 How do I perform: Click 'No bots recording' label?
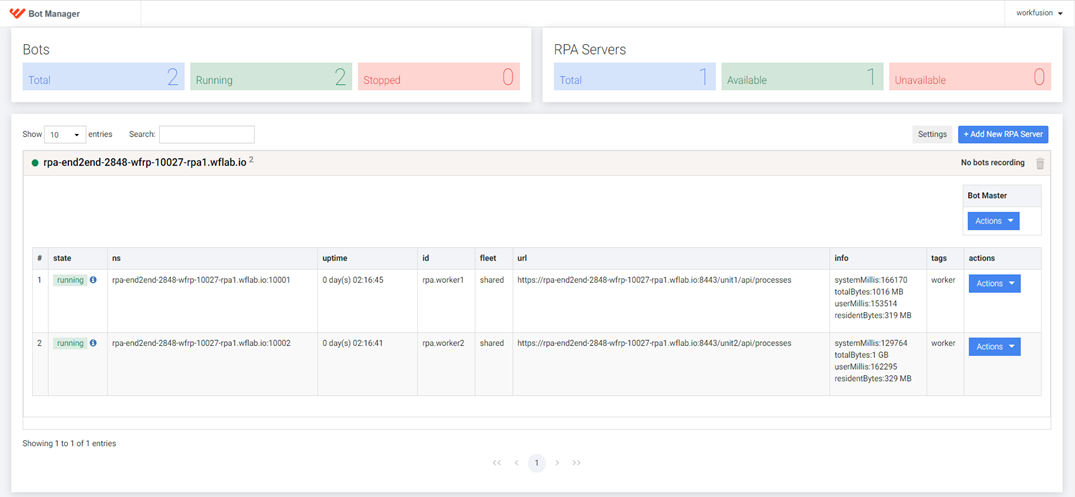pos(993,163)
